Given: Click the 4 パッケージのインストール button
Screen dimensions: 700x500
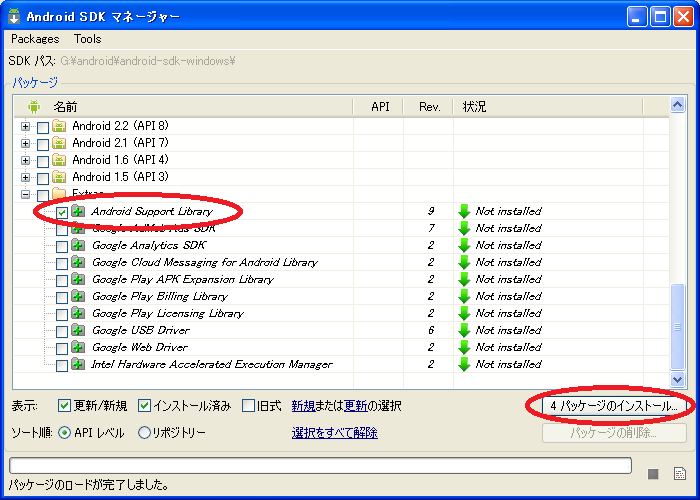Looking at the screenshot, I should point(614,407).
